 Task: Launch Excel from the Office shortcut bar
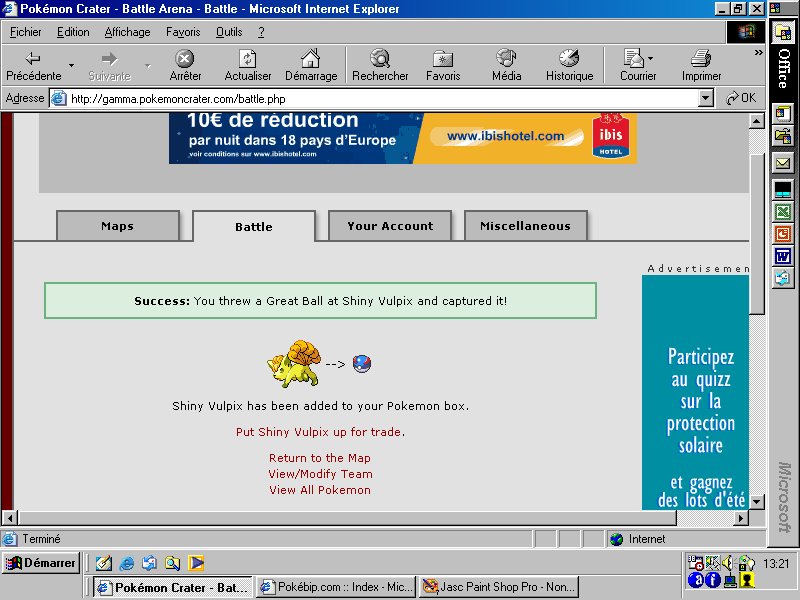[782, 212]
